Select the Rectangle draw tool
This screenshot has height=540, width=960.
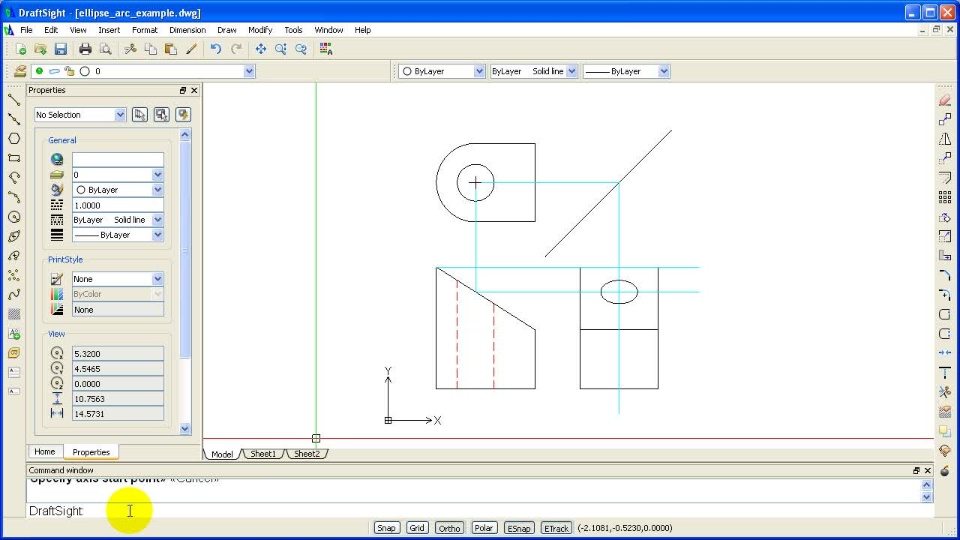pos(14,158)
